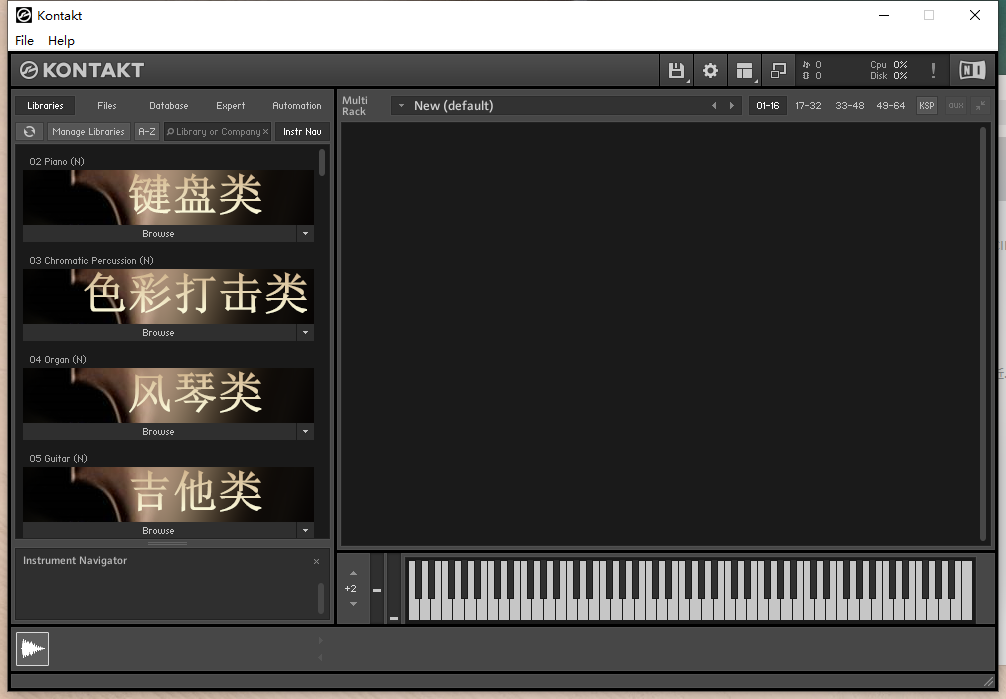The image size is (1006, 699).
Task: Click the 04 Organ library banner image
Action: [169, 395]
